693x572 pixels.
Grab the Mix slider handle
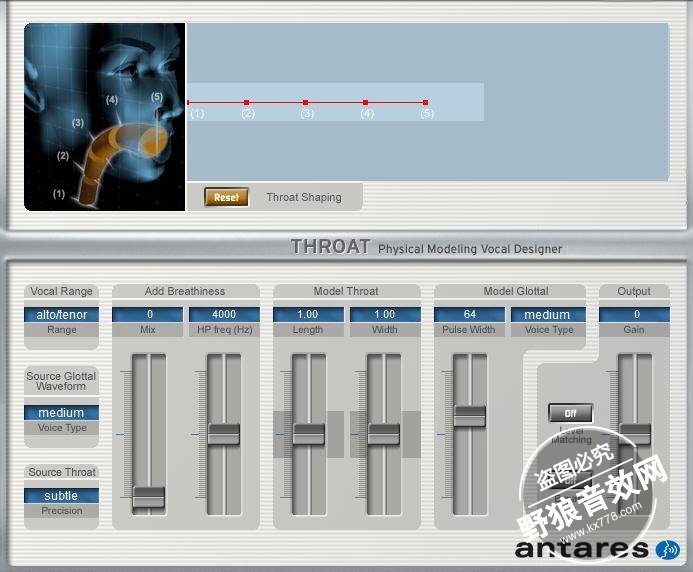(149, 497)
